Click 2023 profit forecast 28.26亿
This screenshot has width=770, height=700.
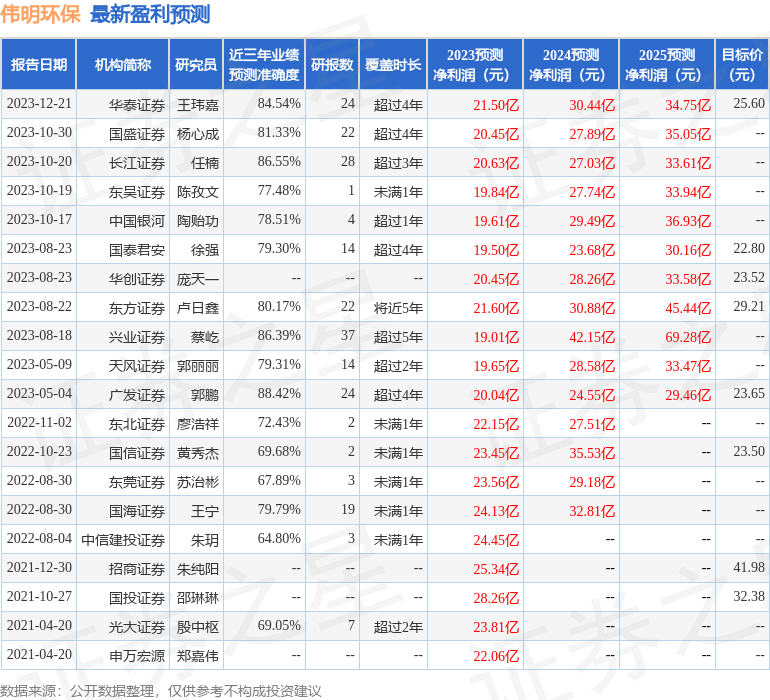pos(496,598)
